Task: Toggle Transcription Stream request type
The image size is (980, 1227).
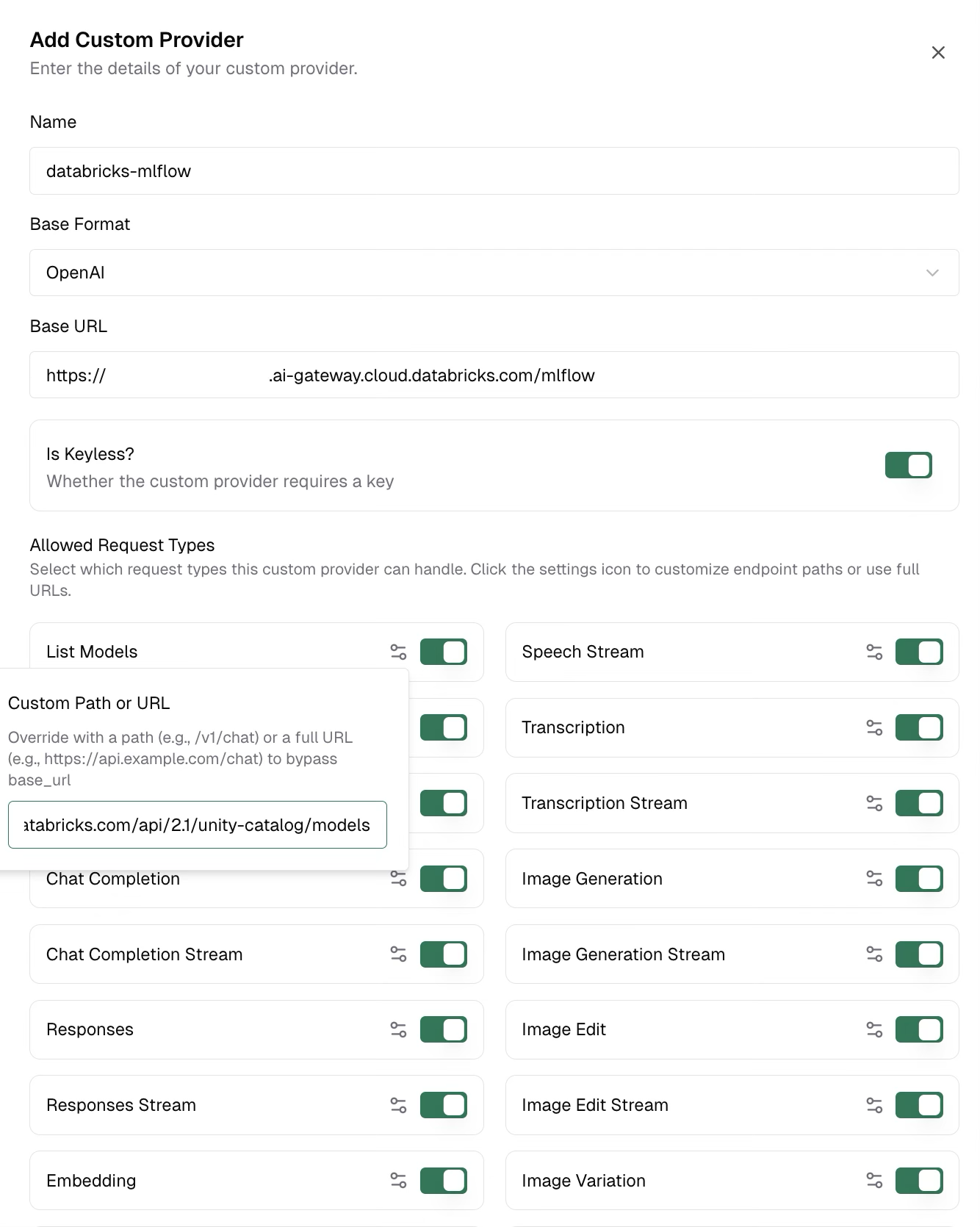Action: [919, 803]
